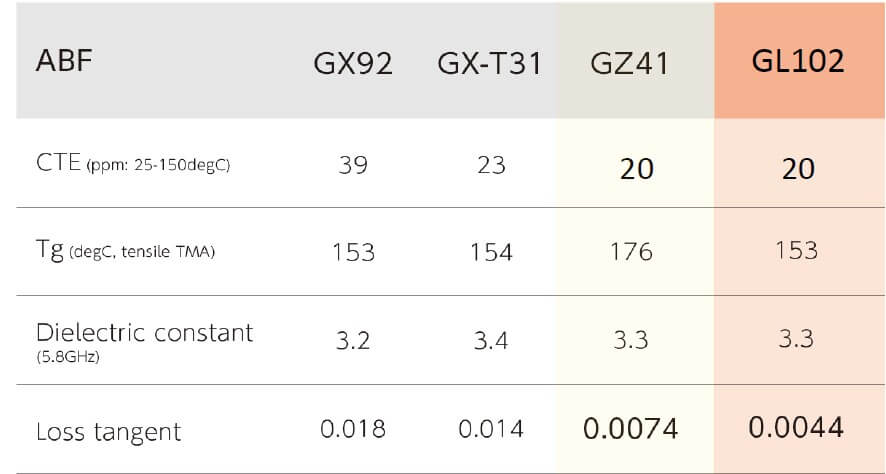
Task: Click the loss tangent value 0.018
Action: point(352,429)
